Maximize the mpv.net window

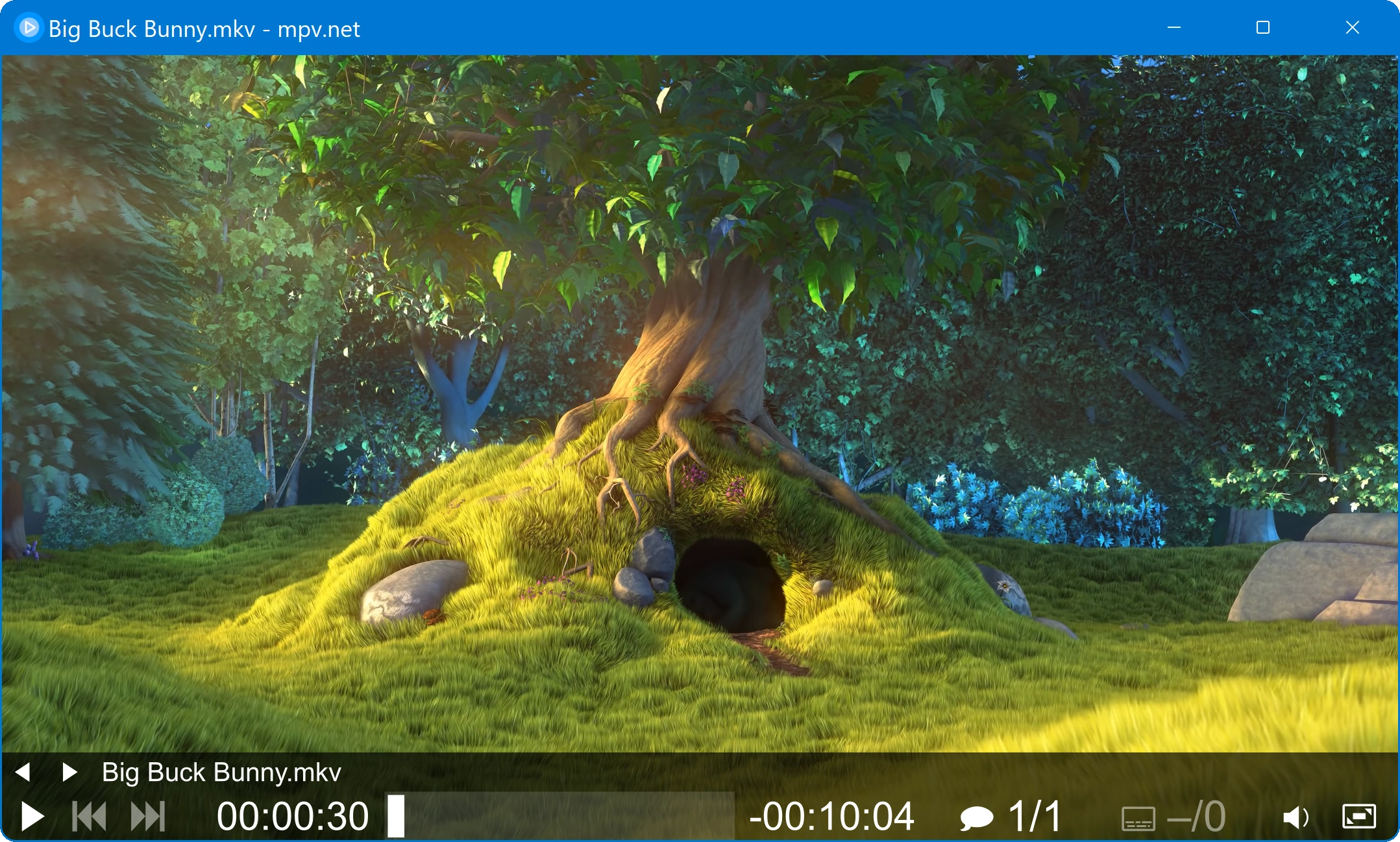(x=1263, y=27)
